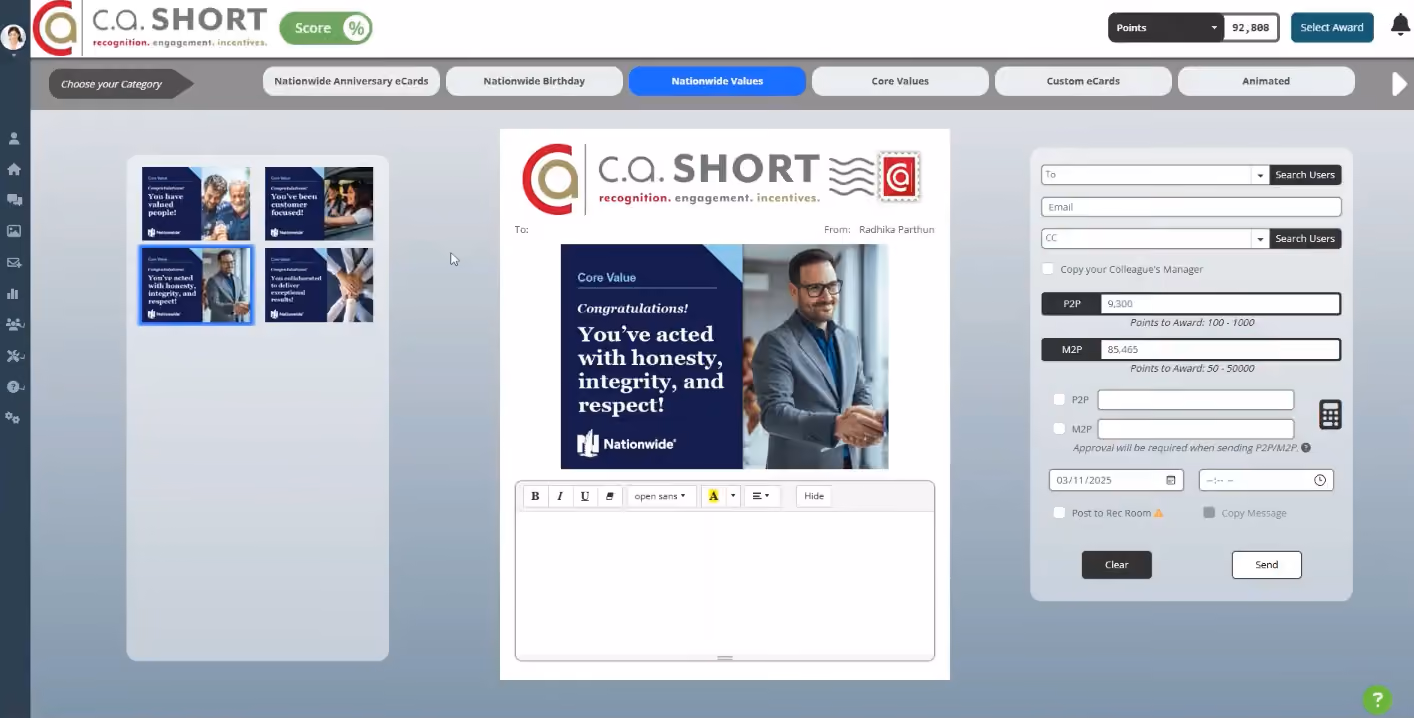Open the help question sidebar icon

14,386
